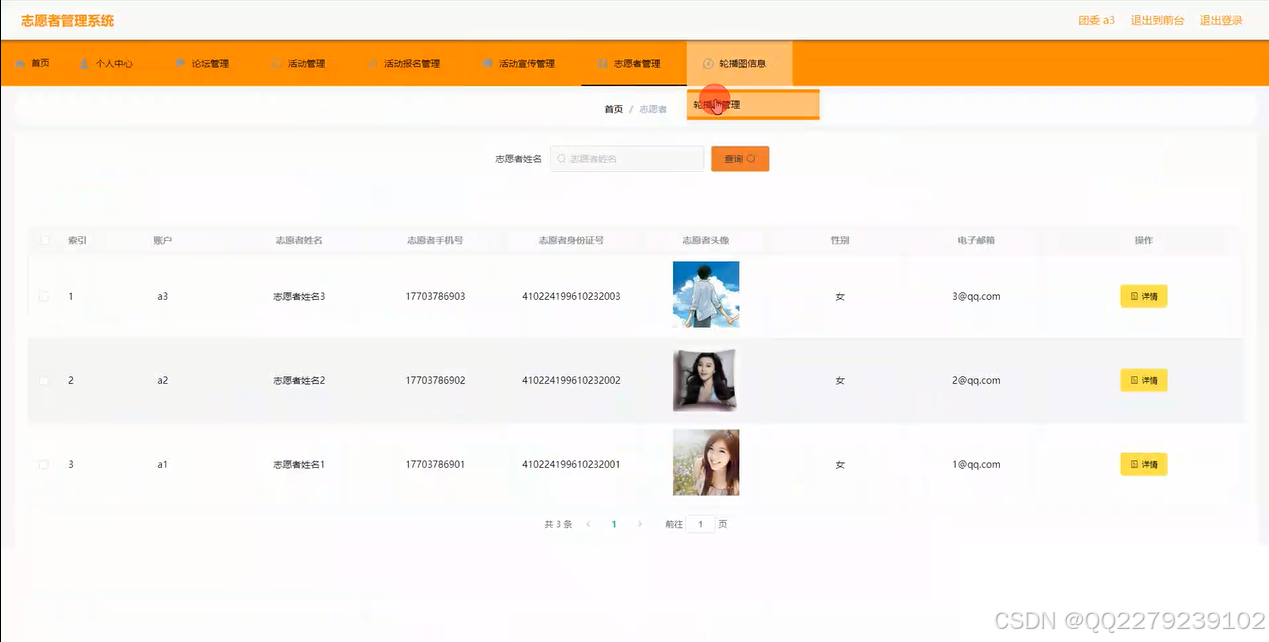
Task: Open the 轮播图管理 submenu entry
Action: pos(753,105)
